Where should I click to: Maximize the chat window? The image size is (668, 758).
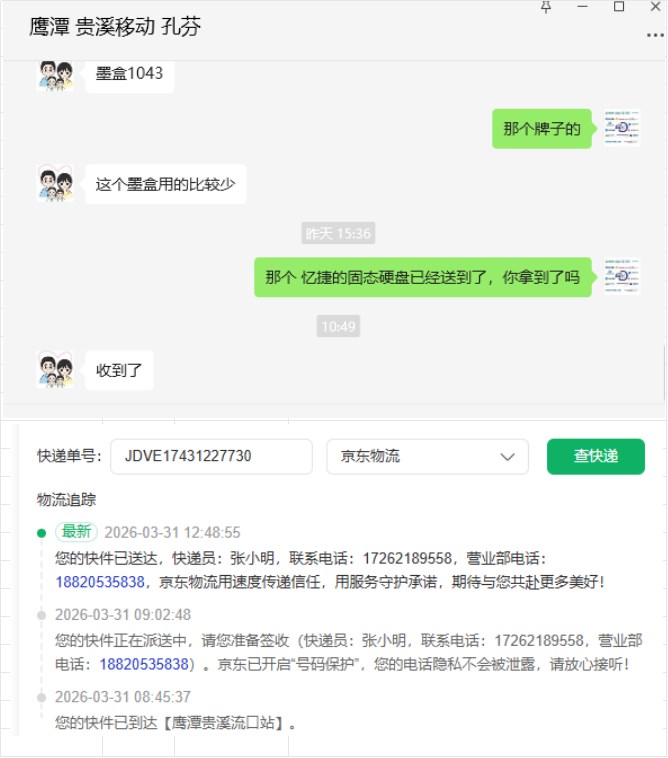(x=619, y=6)
